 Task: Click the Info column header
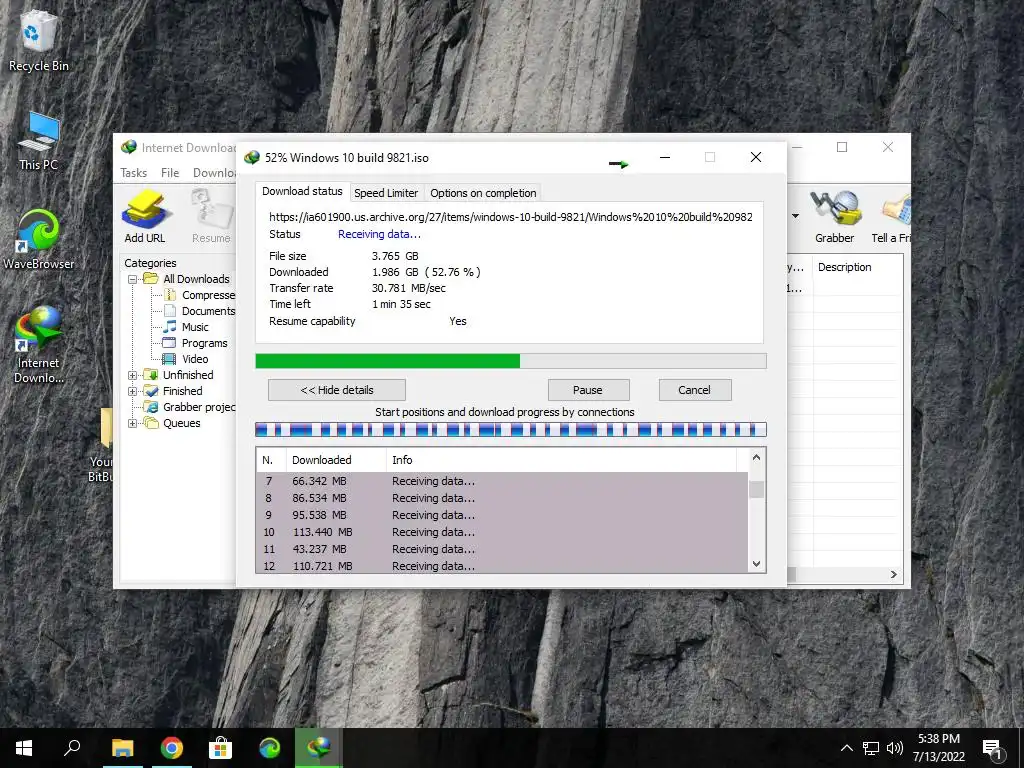coord(562,460)
